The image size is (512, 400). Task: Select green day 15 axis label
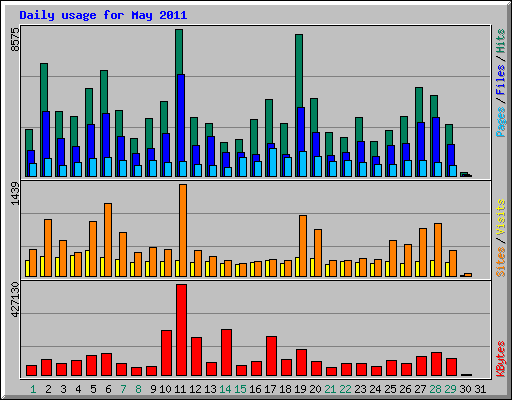[240, 389]
